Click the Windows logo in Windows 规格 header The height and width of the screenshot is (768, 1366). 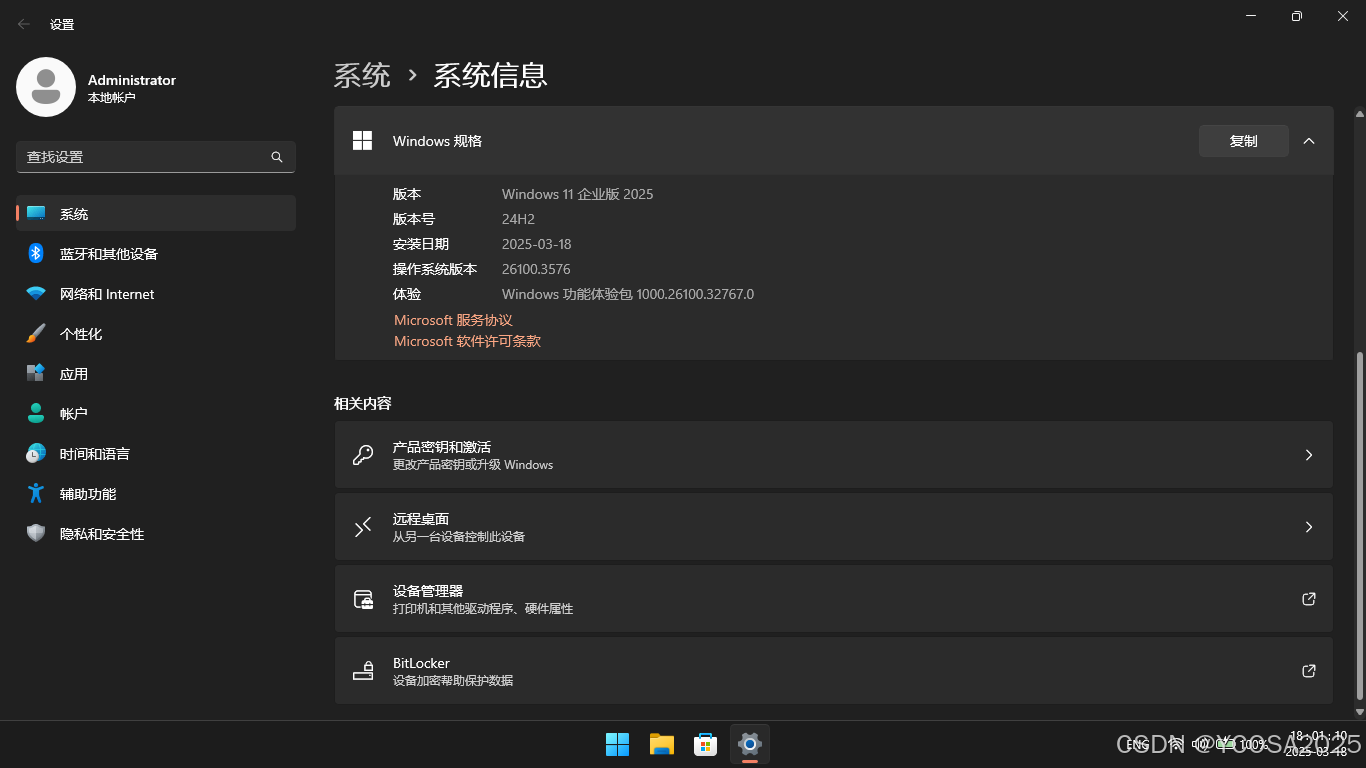click(363, 141)
